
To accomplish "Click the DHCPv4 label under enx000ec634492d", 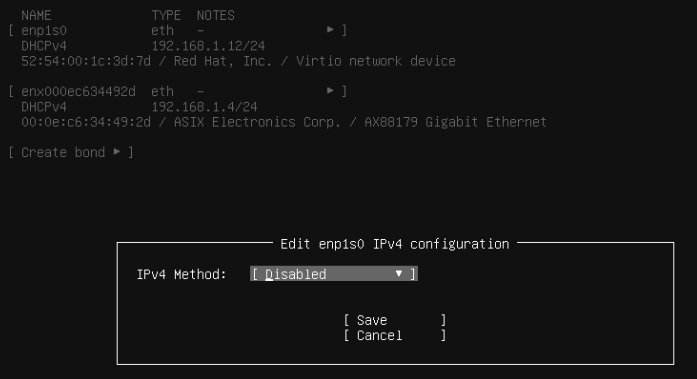I will click(44, 107).
